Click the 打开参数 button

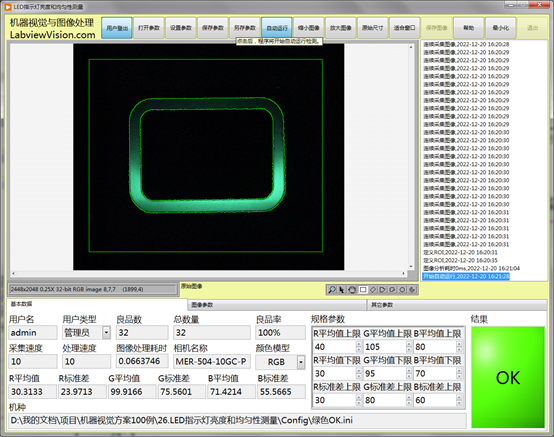[x=149, y=28]
